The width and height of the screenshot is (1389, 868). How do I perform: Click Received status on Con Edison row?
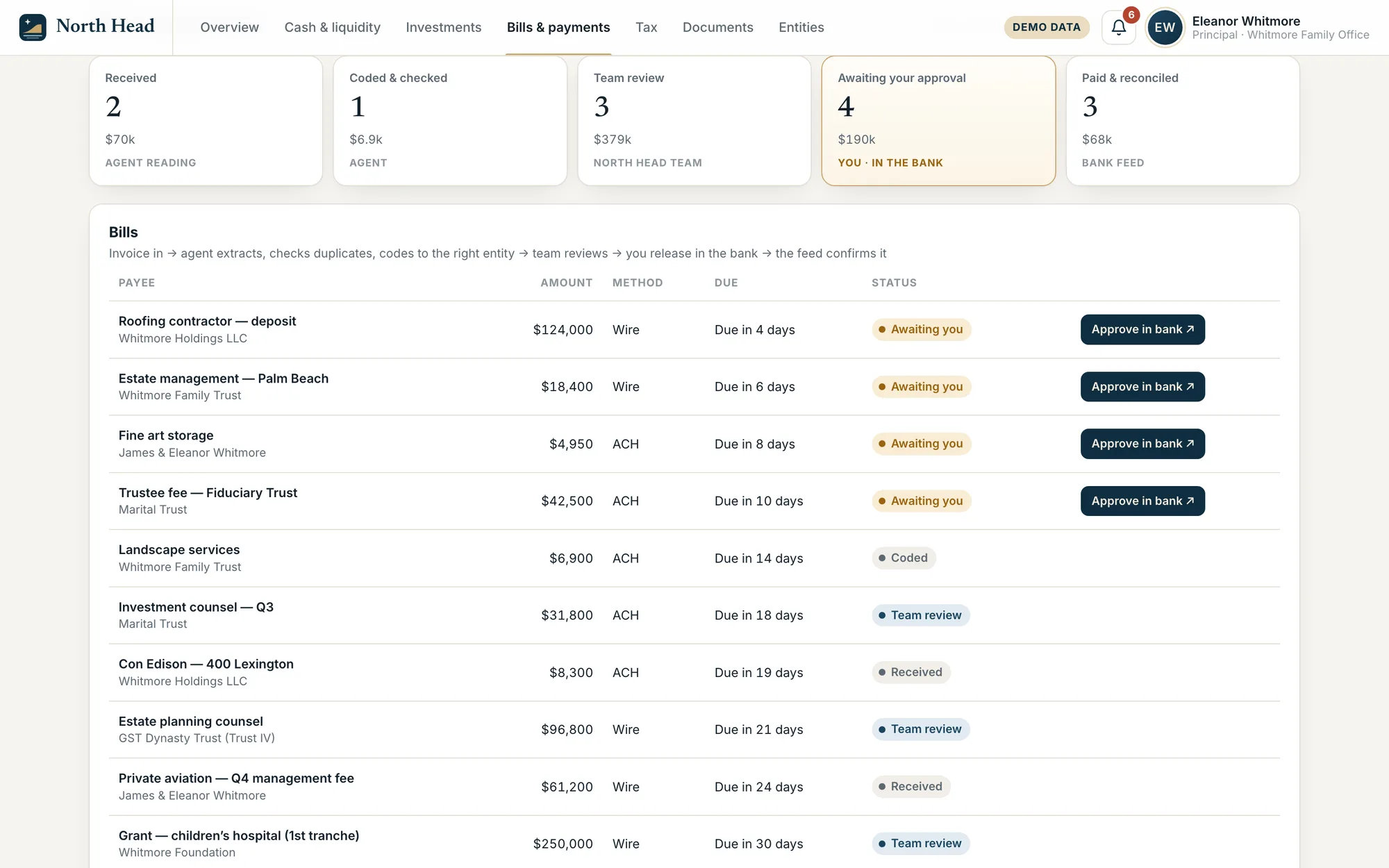click(910, 672)
